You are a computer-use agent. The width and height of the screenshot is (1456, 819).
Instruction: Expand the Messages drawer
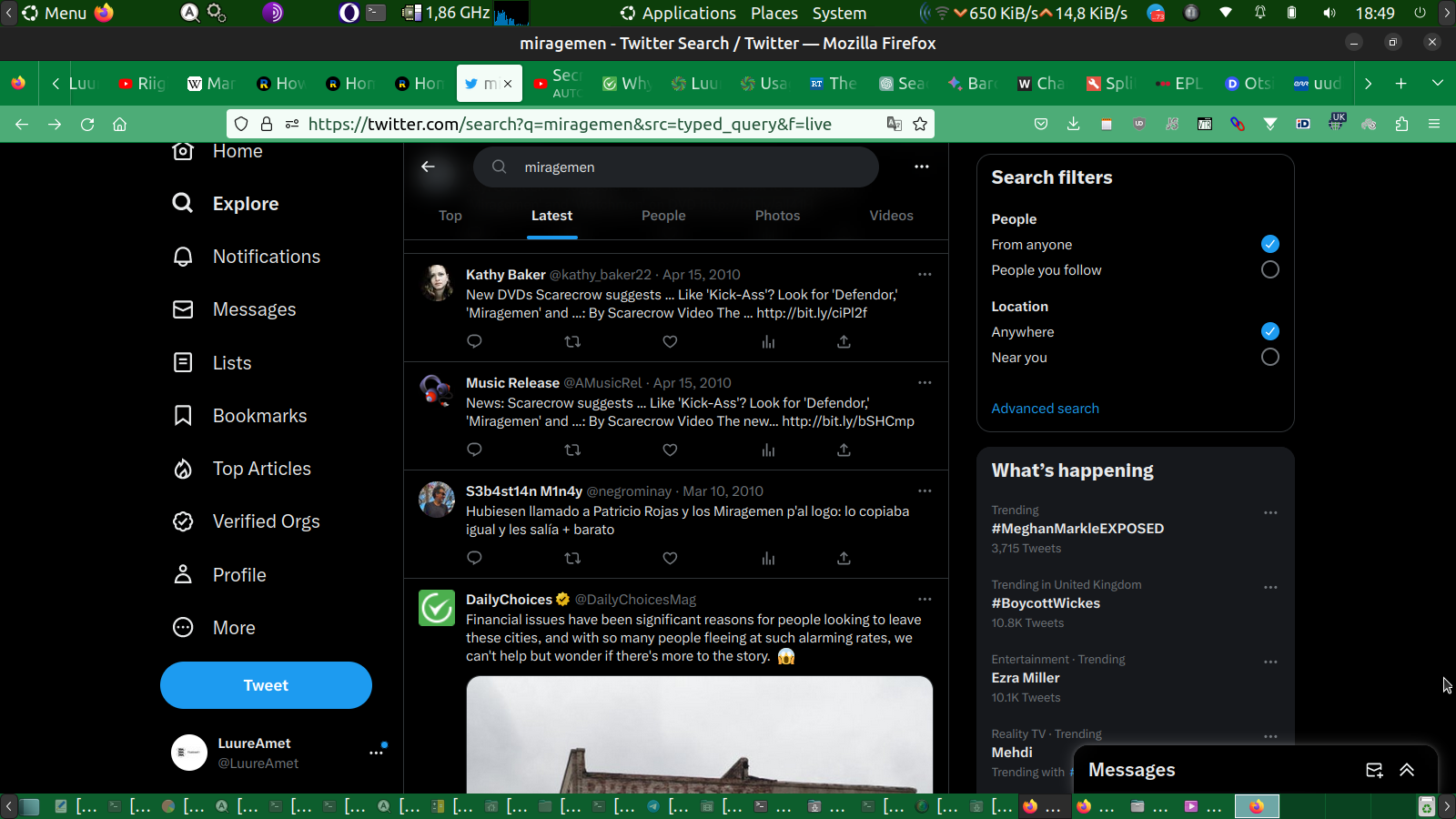1407,770
